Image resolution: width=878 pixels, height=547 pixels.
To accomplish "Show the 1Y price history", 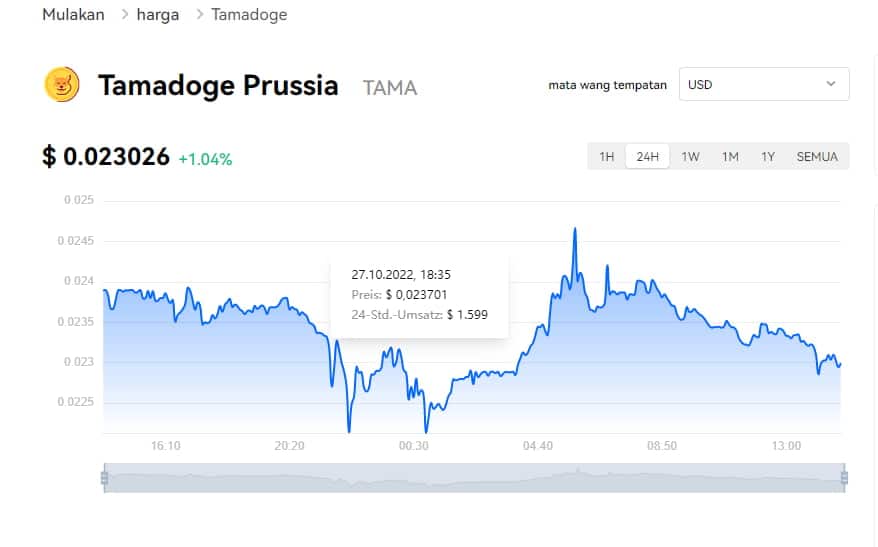I will tap(768, 157).
